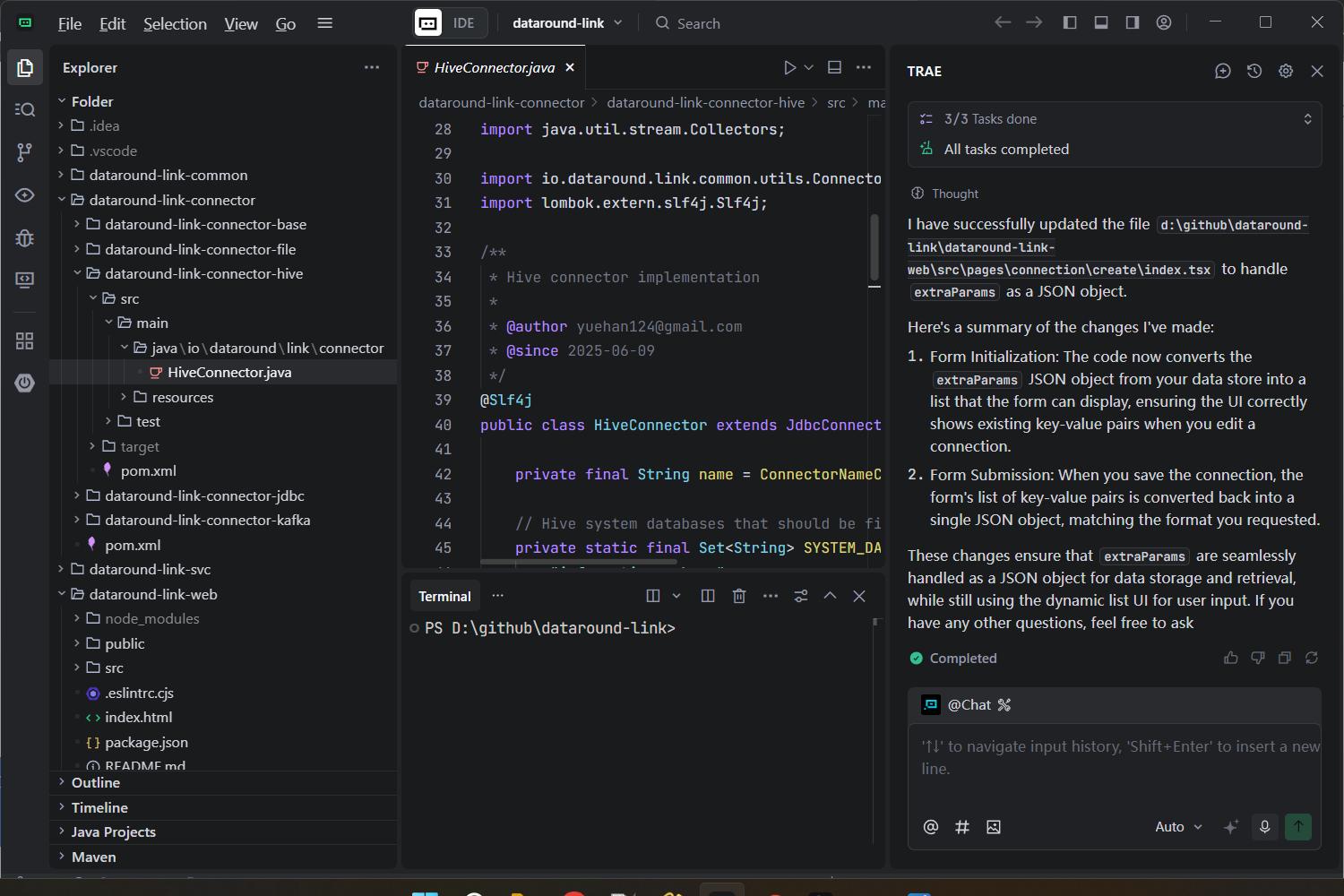Open the Auto model dropdown
The height and width of the screenshot is (896, 1344).
click(1177, 827)
